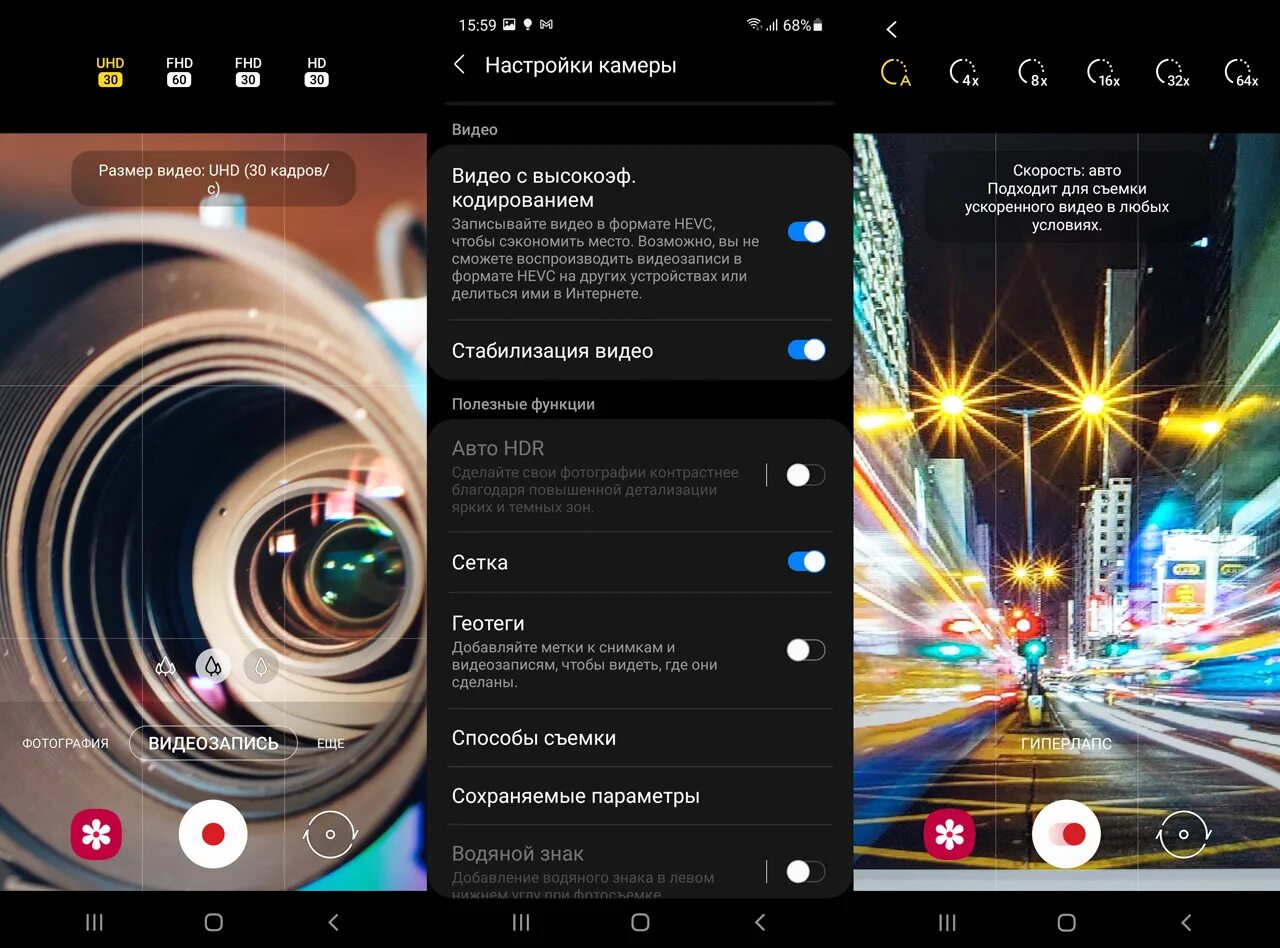The height and width of the screenshot is (948, 1280).
Task: Select ВИДЕОЗАПИСЬ mode
Action: pyautogui.click(x=213, y=743)
